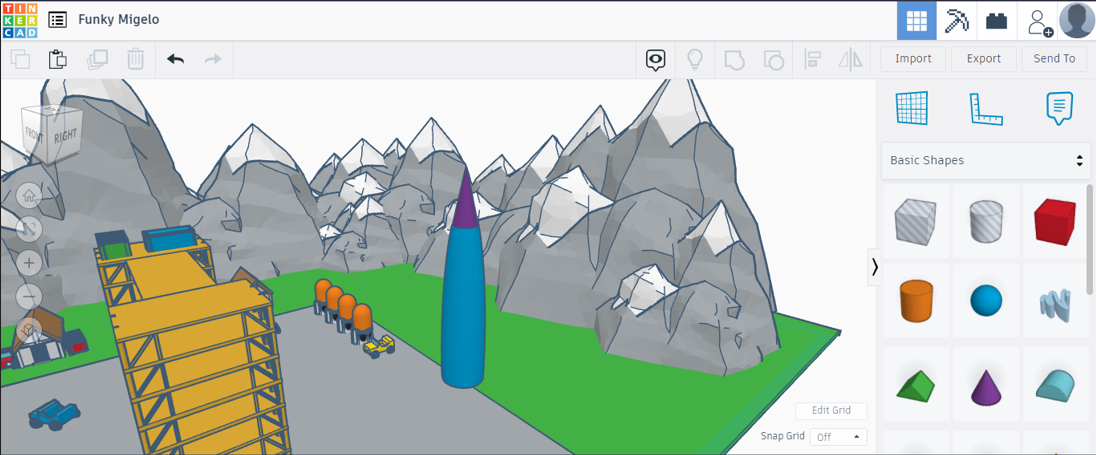Zoom in with the plus button

coord(29,263)
